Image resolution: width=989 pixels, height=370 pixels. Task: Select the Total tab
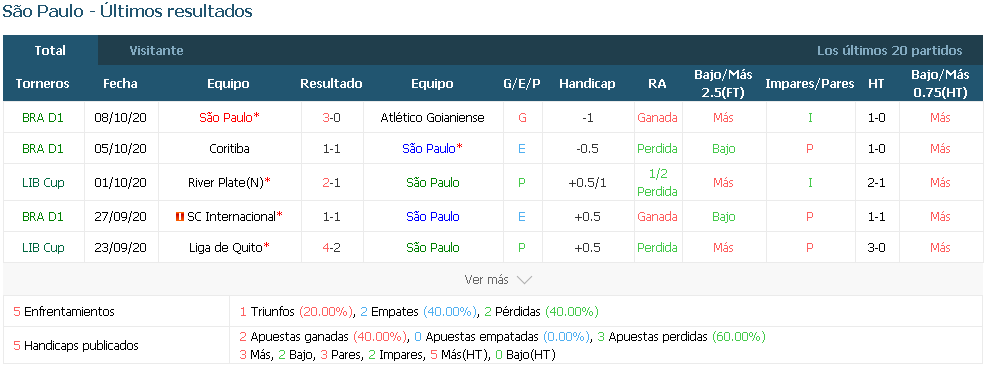[x=50, y=50]
